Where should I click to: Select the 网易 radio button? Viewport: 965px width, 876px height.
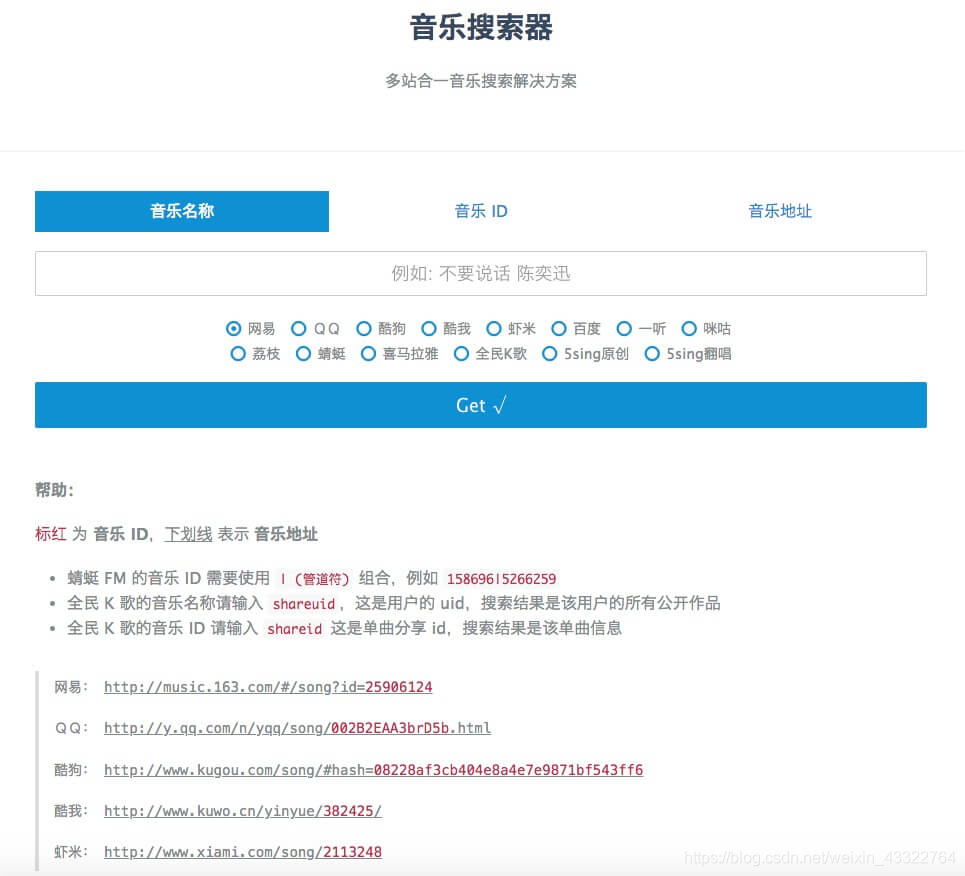point(232,328)
